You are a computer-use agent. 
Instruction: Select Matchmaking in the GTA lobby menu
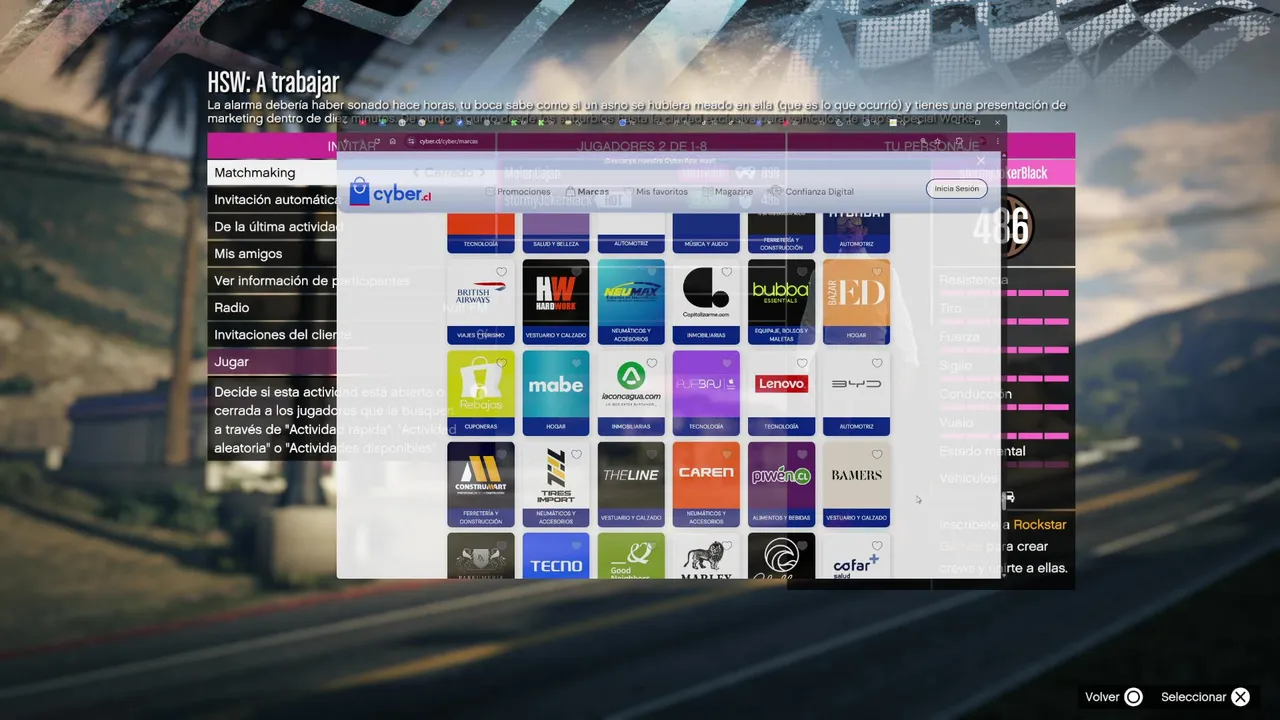tap(272, 172)
